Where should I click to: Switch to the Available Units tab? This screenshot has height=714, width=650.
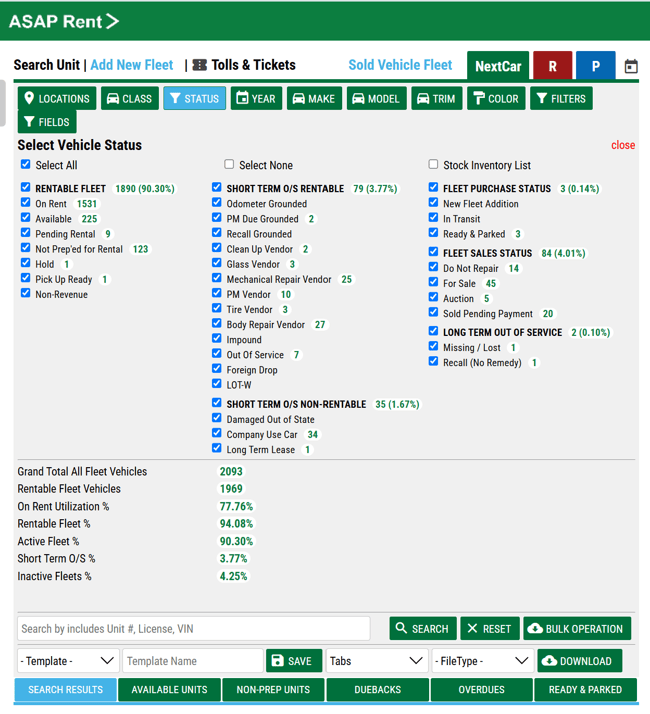point(169,690)
